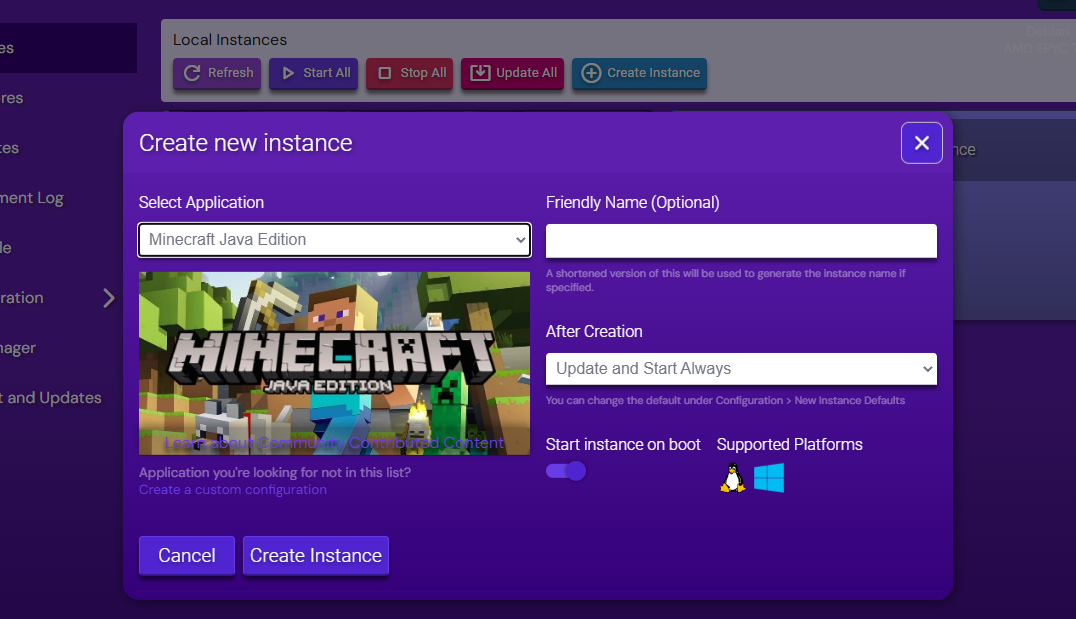Viewport: 1076px width, 619px height.
Task: Cancel creating the new instance
Action: [186, 555]
